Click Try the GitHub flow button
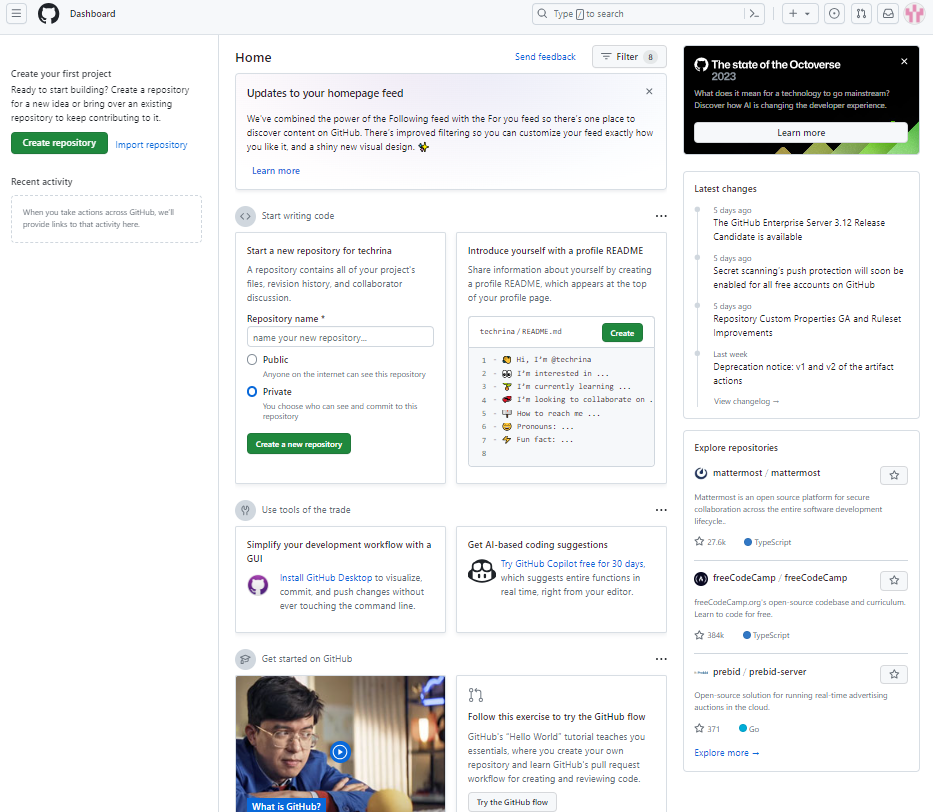The width and height of the screenshot is (933, 812). (512, 802)
